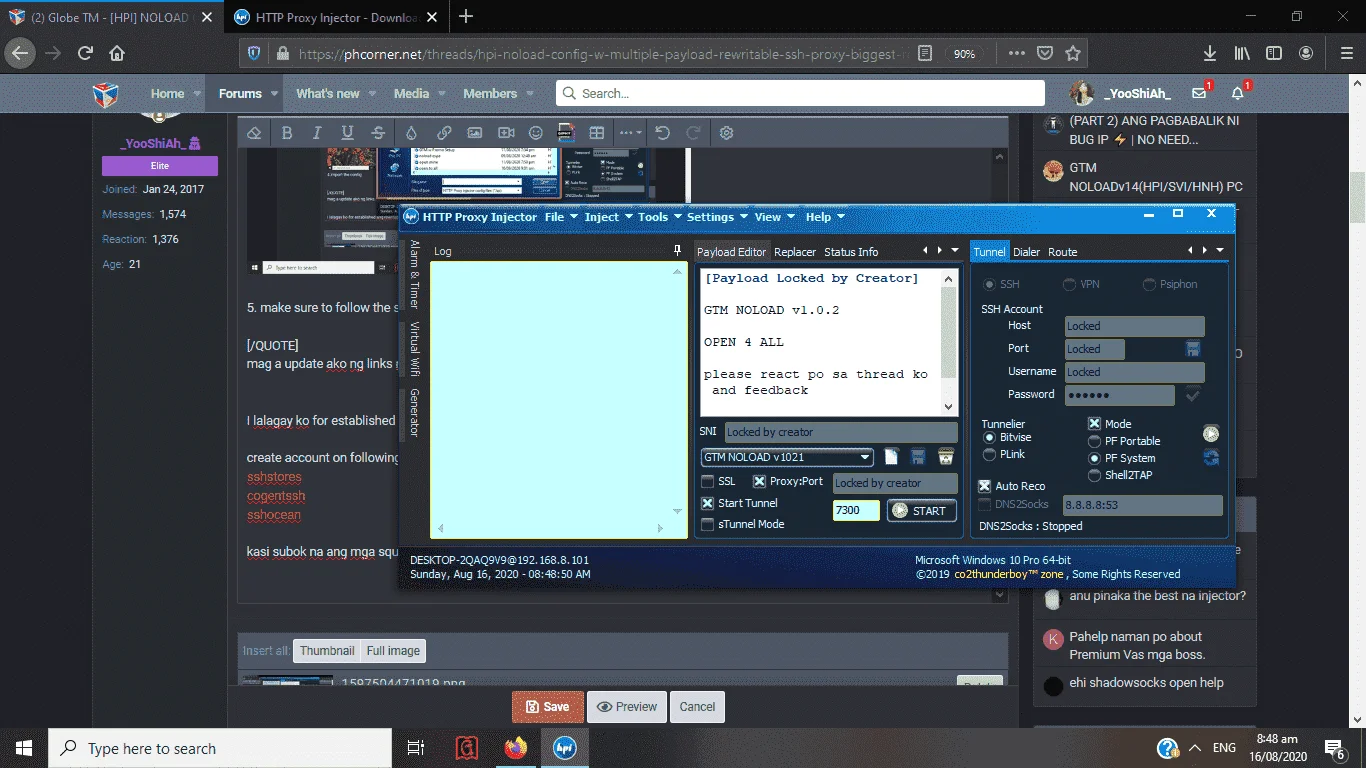Image resolution: width=1366 pixels, height=768 pixels.
Task: Select the PLink tunnelier radio button
Action: point(990,454)
